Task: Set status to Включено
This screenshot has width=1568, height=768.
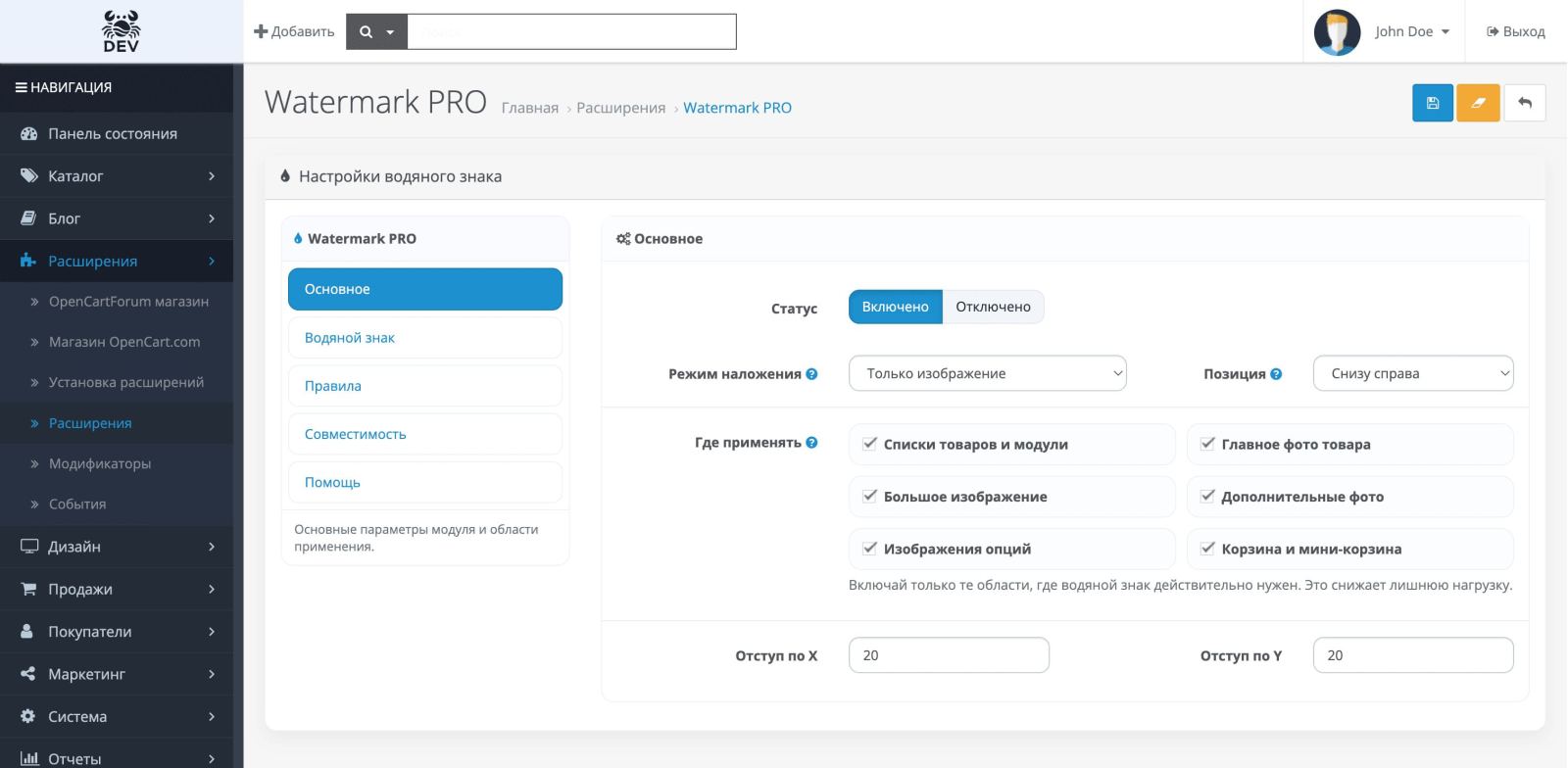Action: 895,307
